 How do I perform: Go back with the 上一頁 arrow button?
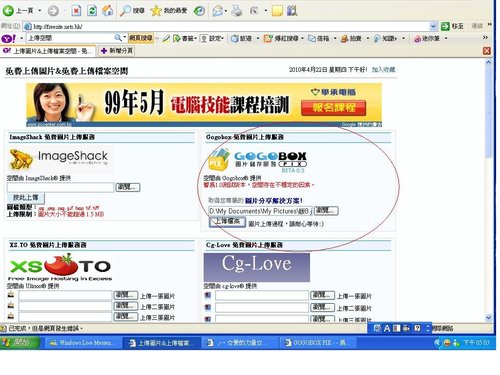[18, 11]
